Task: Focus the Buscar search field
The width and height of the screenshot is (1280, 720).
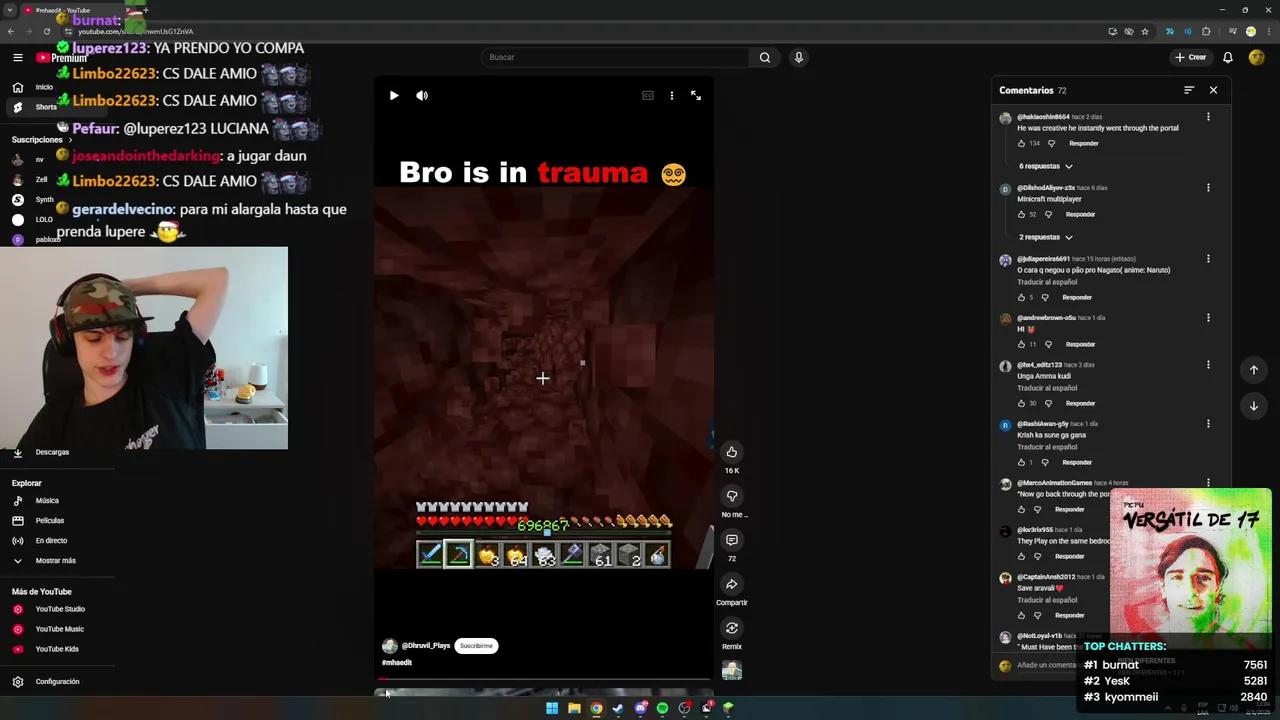Action: click(614, 57)
